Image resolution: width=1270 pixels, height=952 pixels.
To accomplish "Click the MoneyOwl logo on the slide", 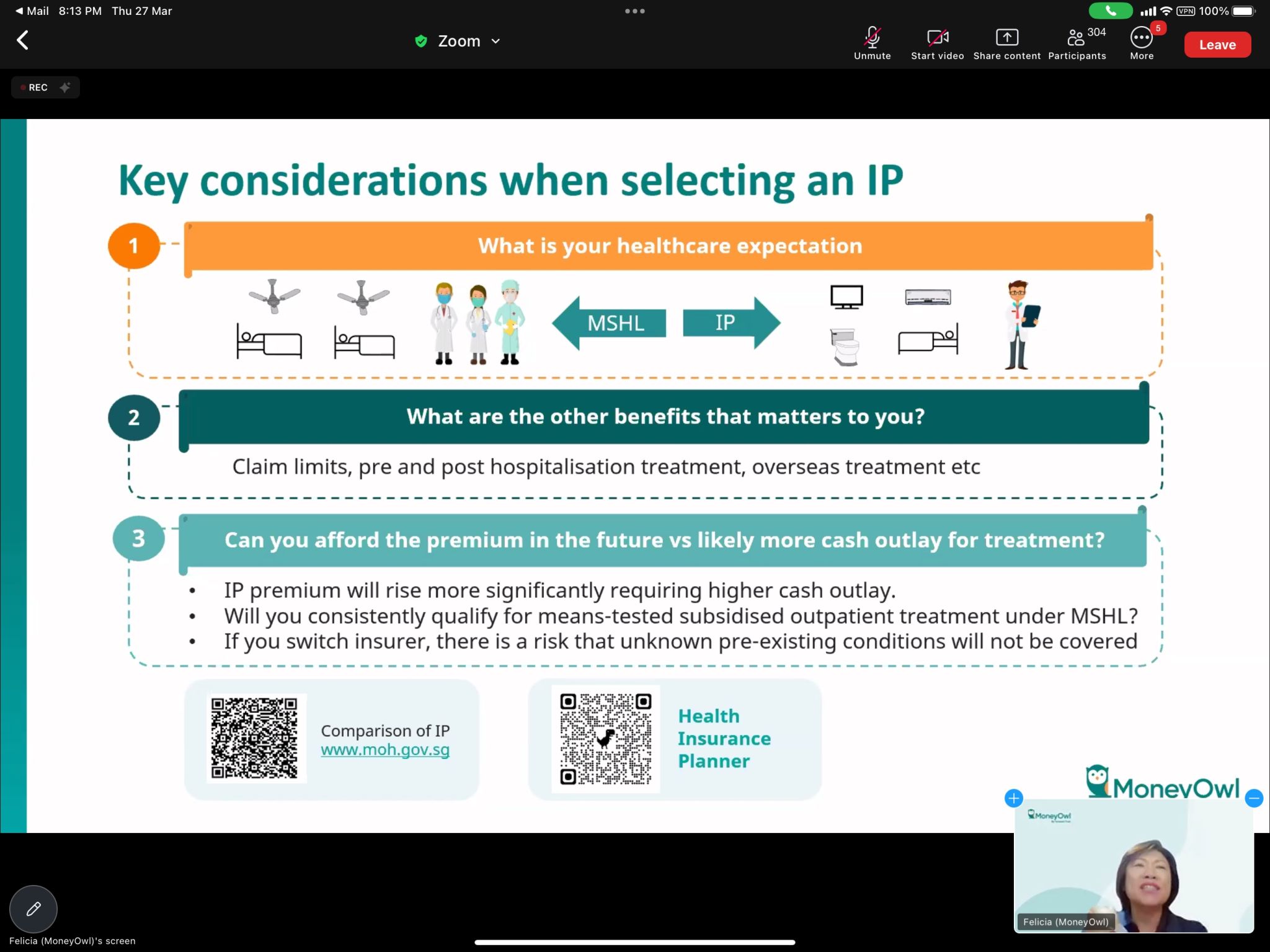I will tap(1163, 782).
